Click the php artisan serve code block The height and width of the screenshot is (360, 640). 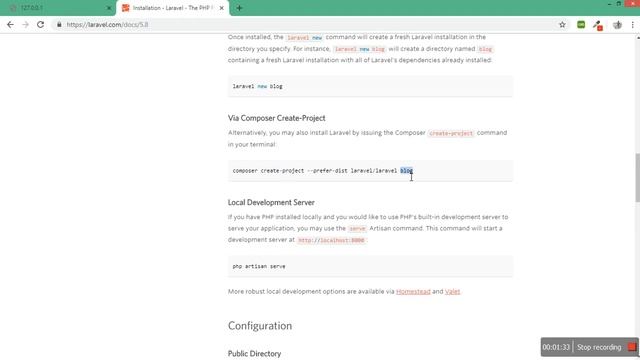(x=370, y=266)
